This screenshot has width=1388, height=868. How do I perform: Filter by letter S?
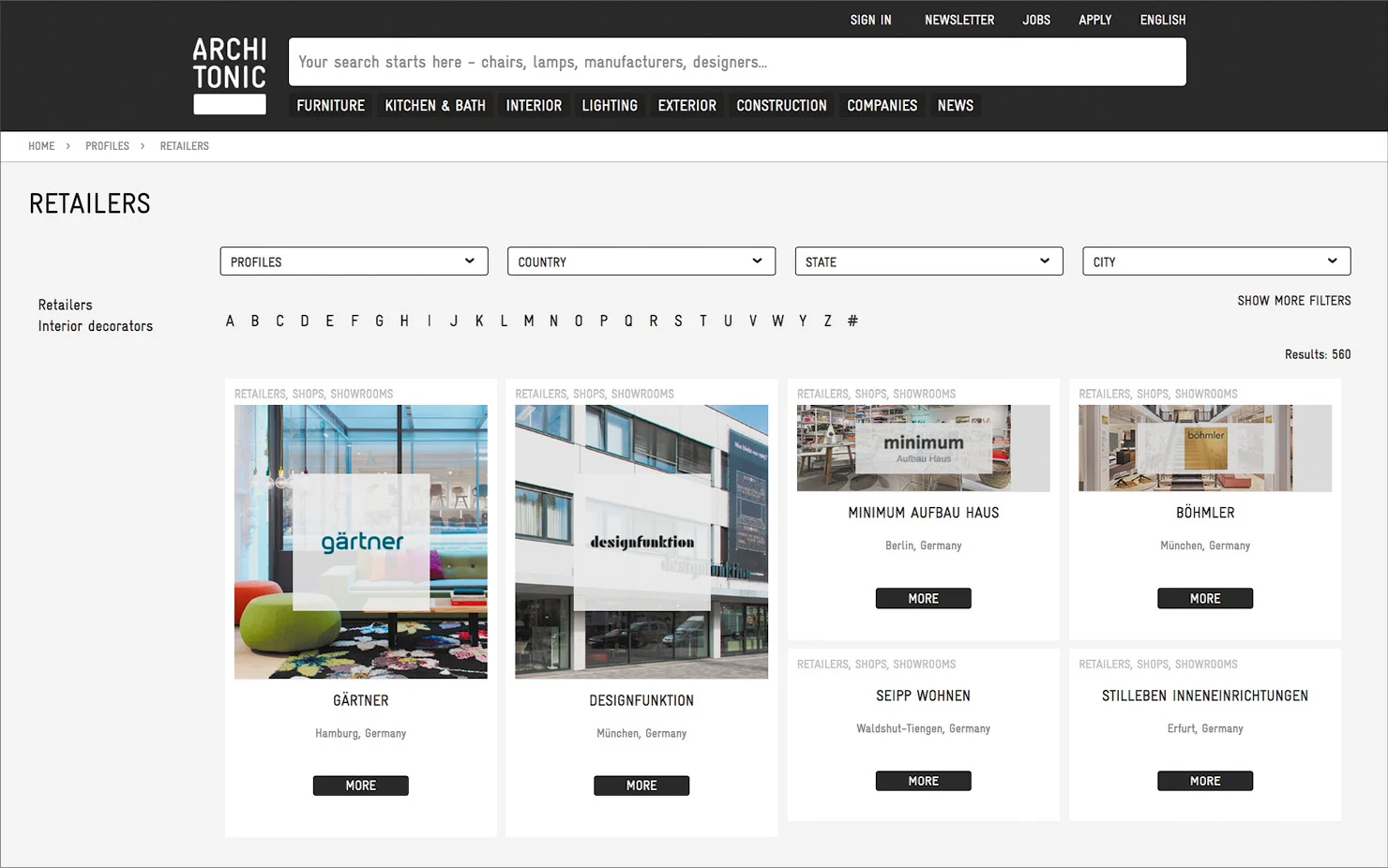(x=678, y=321)
